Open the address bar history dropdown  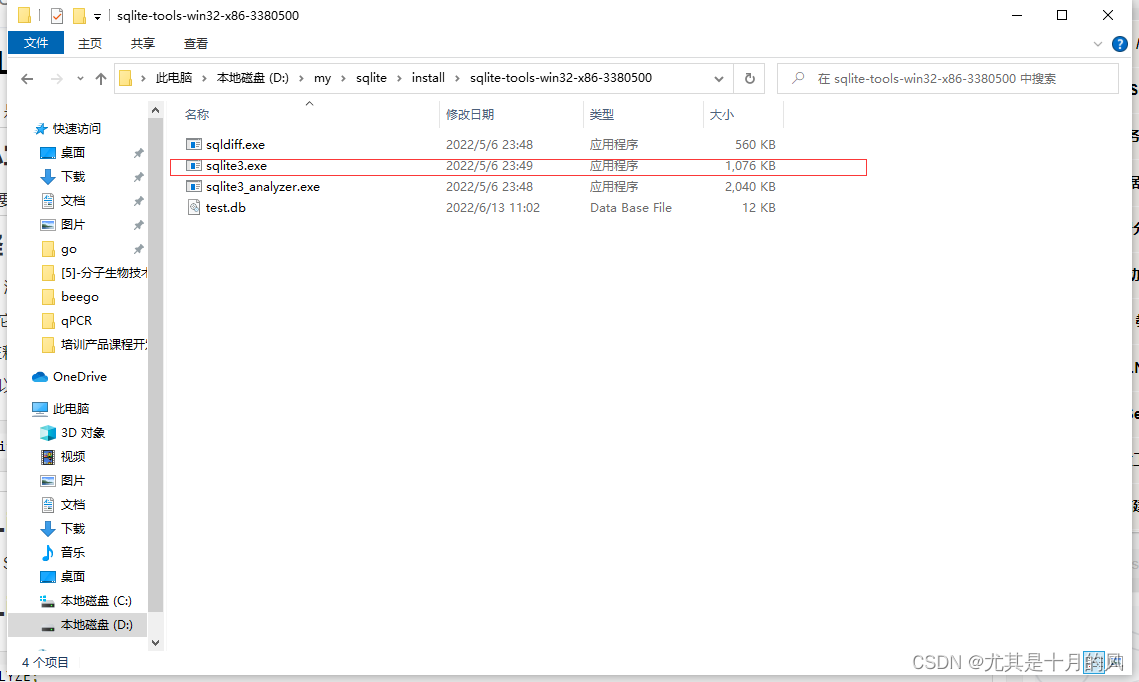pyautogui.click(x=718, y=78)
